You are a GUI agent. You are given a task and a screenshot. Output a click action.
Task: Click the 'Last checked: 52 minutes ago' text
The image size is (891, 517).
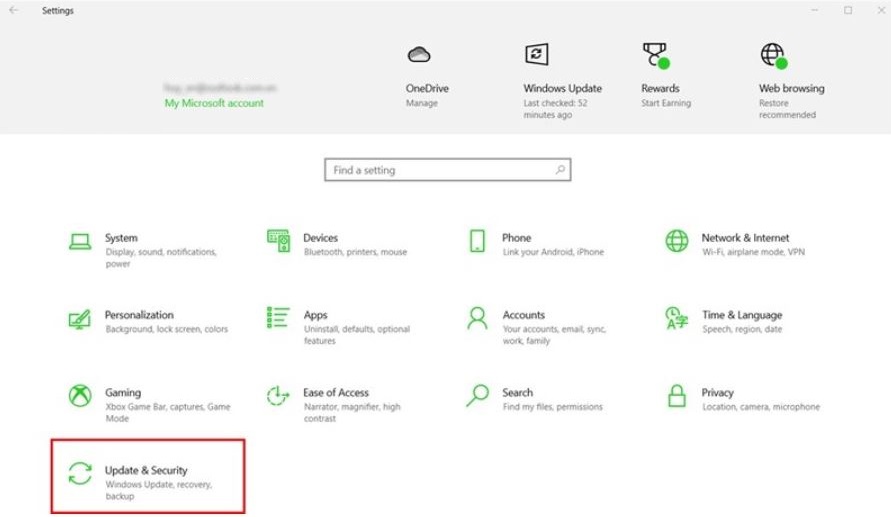555,109
